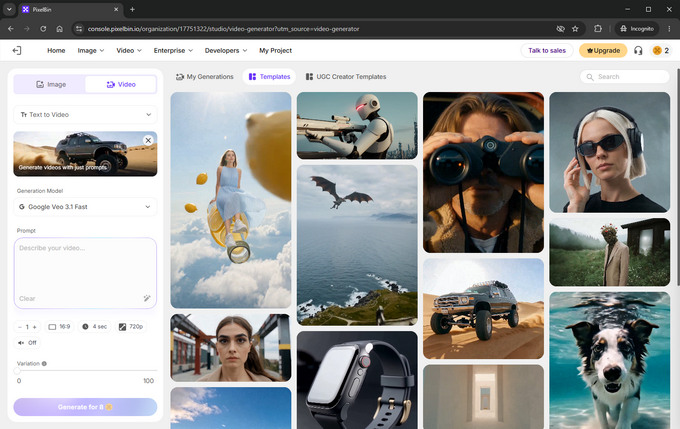Select the Video mode toggle
The width and height of the screenshot is (680, 429).
click(121, 85)
